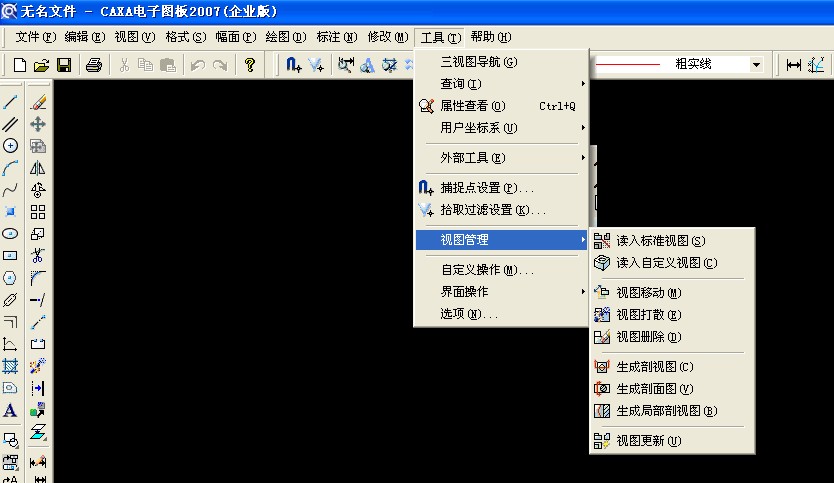Open 选项(N)... from the menu

(x=502, y=314)
